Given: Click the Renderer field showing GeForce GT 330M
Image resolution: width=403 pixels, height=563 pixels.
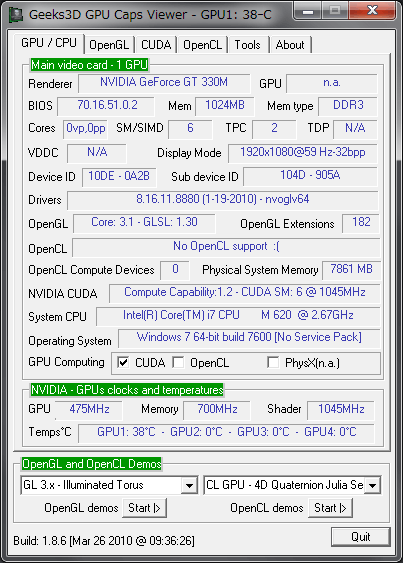Looking at the screenshot, I should [164, 83].
